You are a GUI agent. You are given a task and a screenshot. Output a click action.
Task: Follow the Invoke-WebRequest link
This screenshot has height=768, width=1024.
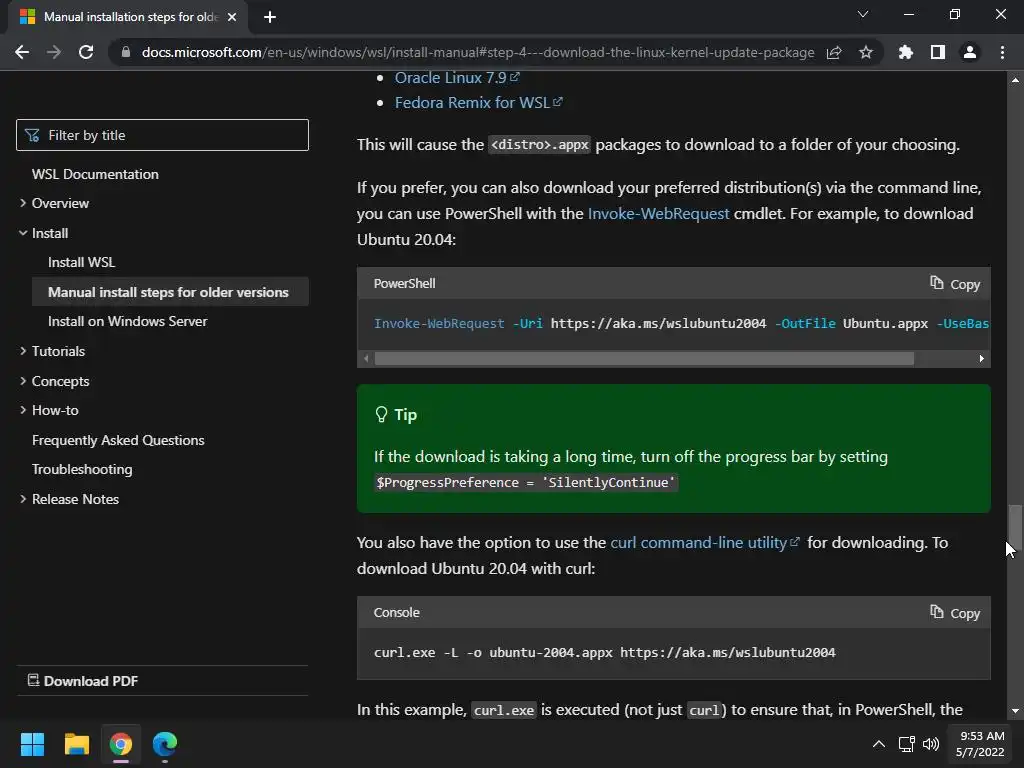(658, 214)
